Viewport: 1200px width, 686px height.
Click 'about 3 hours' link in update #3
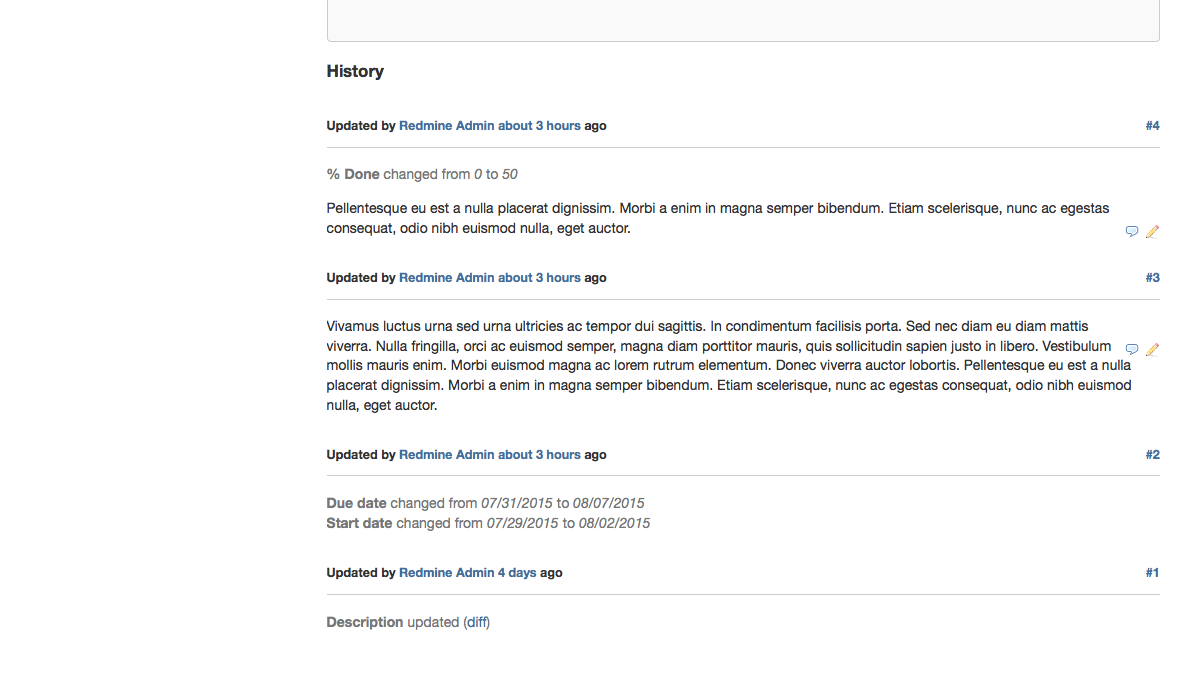[539, 278]
